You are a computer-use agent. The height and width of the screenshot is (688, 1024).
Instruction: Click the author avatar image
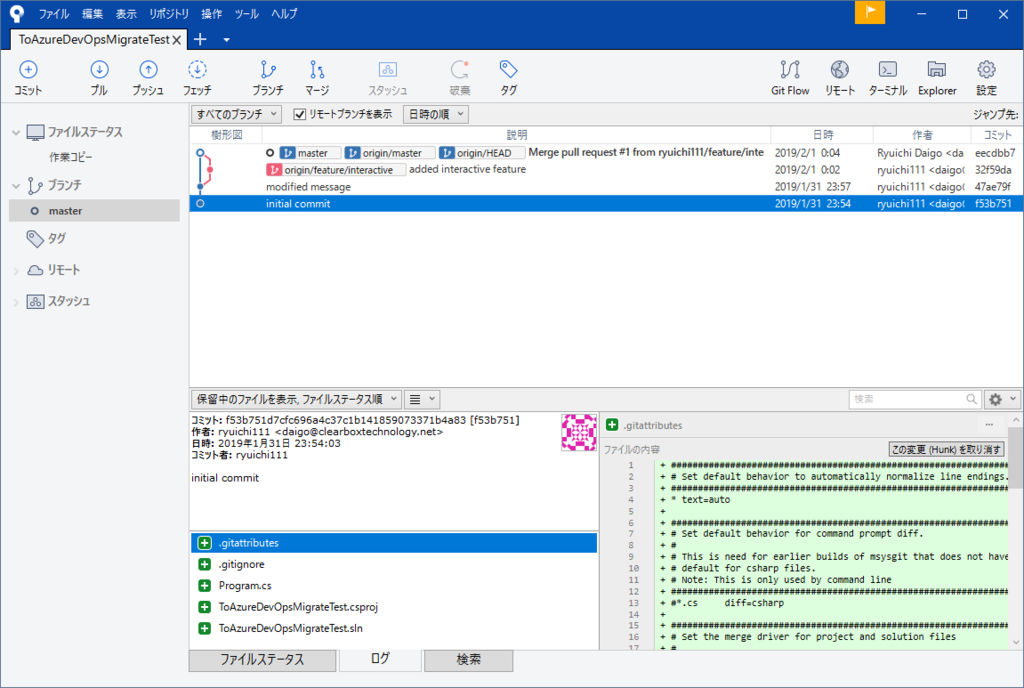click(x=579, y=432)
